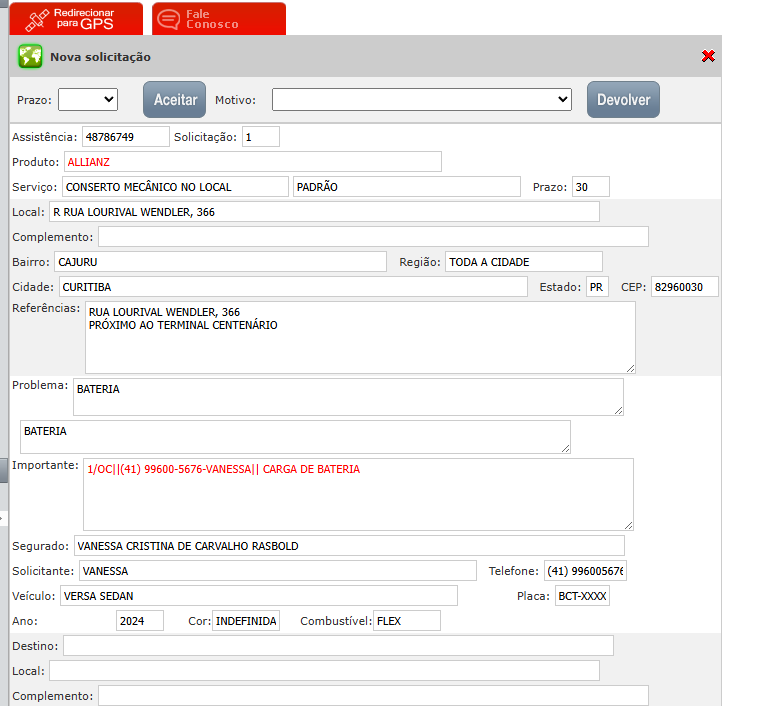Expand the Motivo dropdown list

click(x=421, y=99)
